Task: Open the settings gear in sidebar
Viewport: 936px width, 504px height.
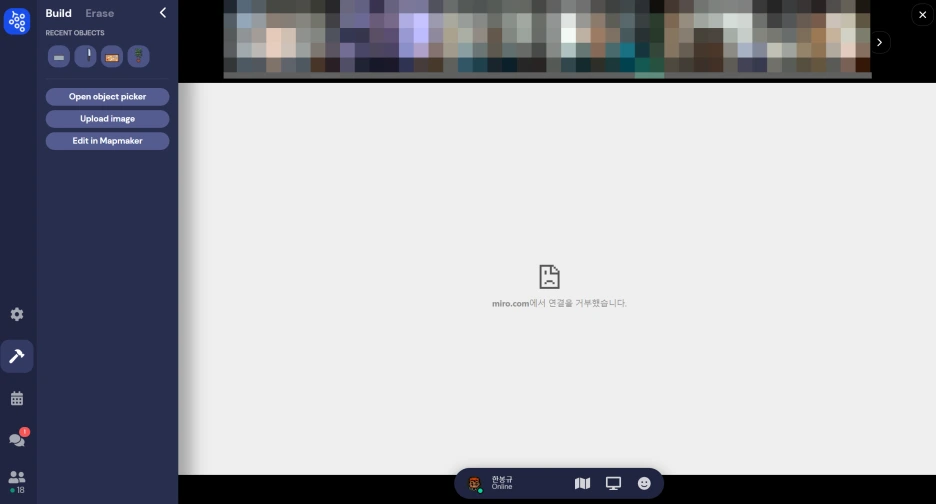Action: point(17,315)
